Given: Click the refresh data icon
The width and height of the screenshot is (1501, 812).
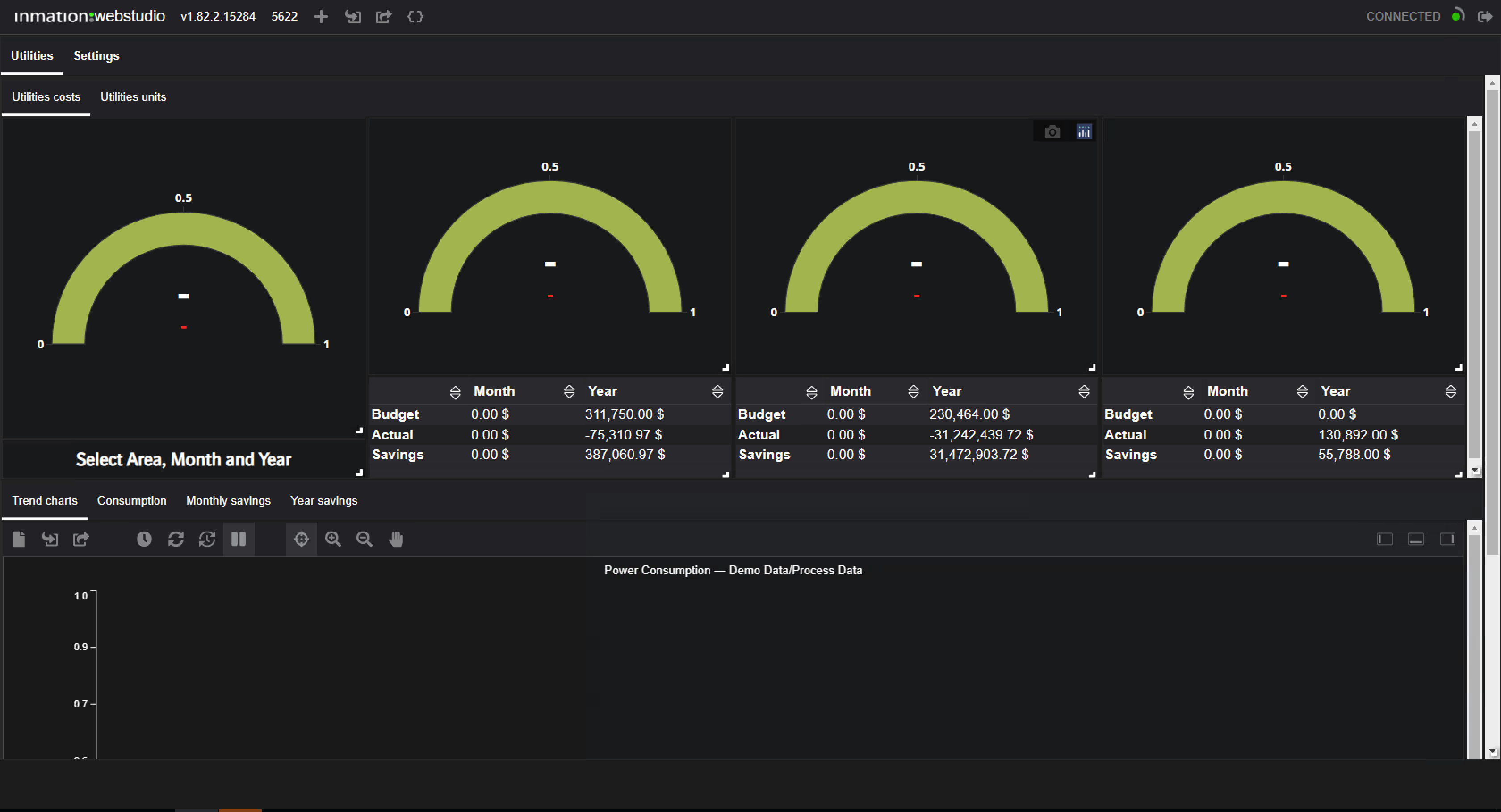Looking at the screenshot, I should click(x=176, y=539).
